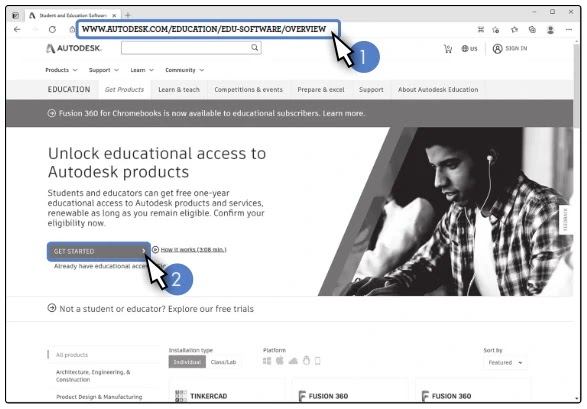Open the browser tab actions icon

(15, 15)
